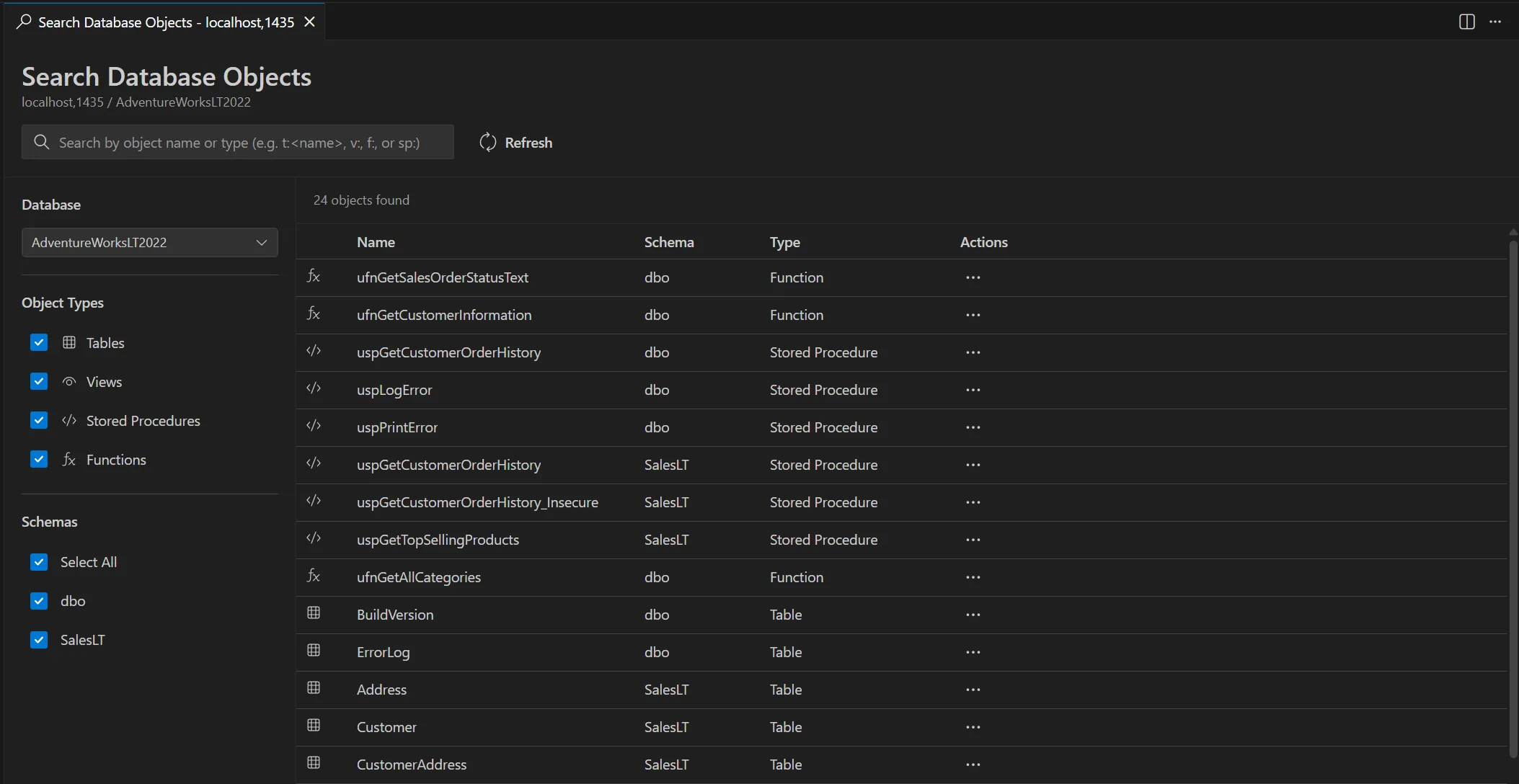Screen dimensions: 1519x784
Task: Disable the dbo schema checkbox
Action: [x=39, y=600]
